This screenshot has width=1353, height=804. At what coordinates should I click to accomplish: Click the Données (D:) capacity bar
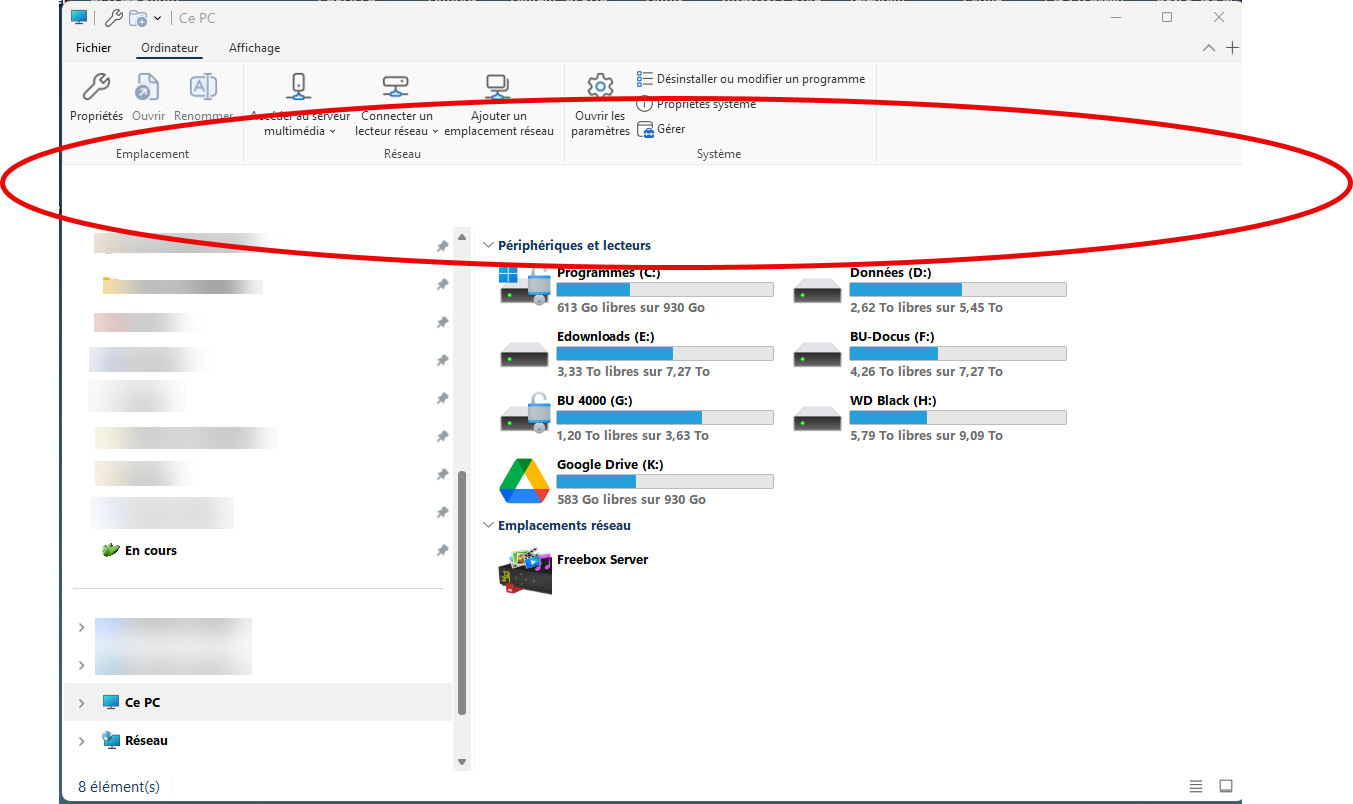957,290
